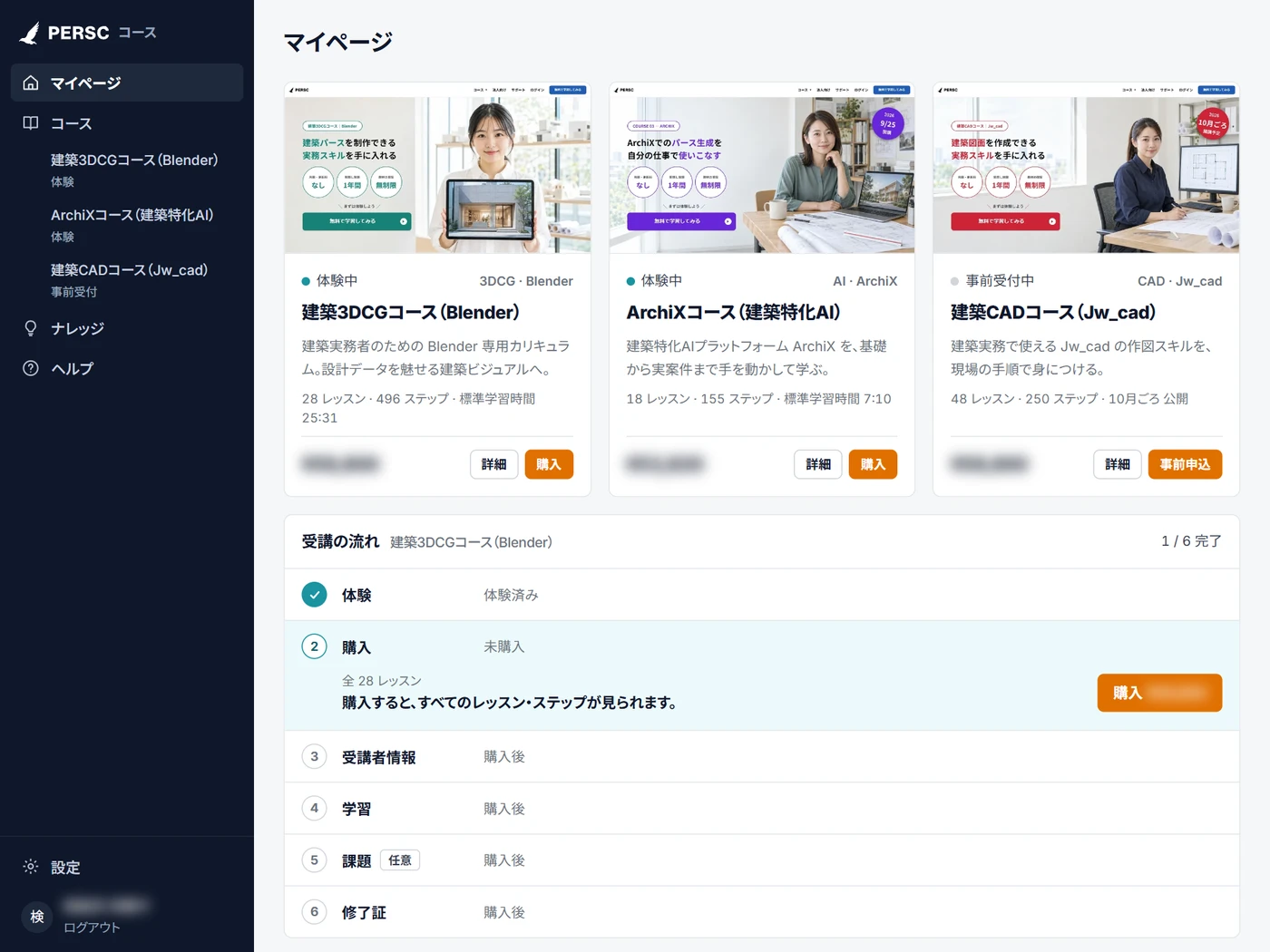The image size is (1270, 952).
Task: Click 詳細 on the 建築CADコース card
Action: pyautogui.click(x=1118, y=464)
